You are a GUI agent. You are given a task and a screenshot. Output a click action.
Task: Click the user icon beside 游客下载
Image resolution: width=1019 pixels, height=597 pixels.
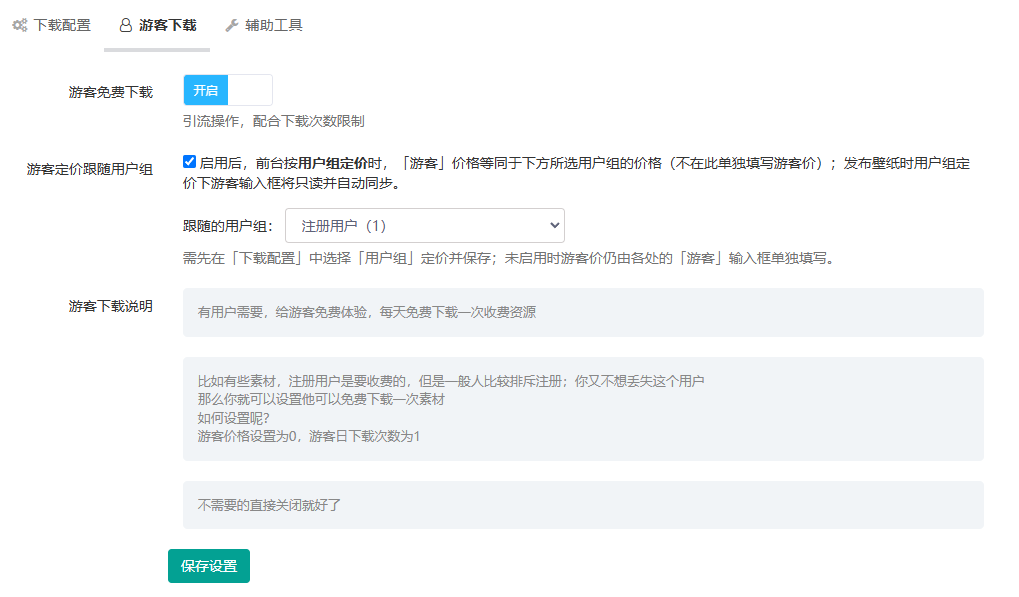tap(126, 25)
